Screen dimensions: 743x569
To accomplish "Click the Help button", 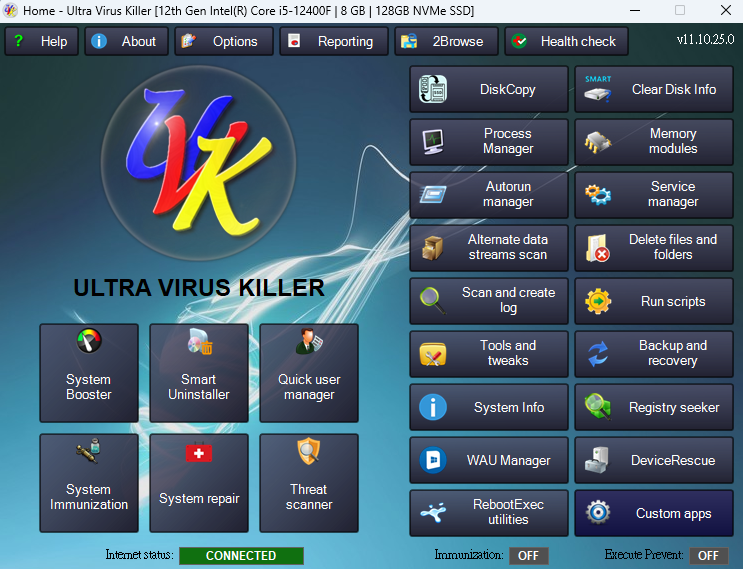I will pos(42,41).
